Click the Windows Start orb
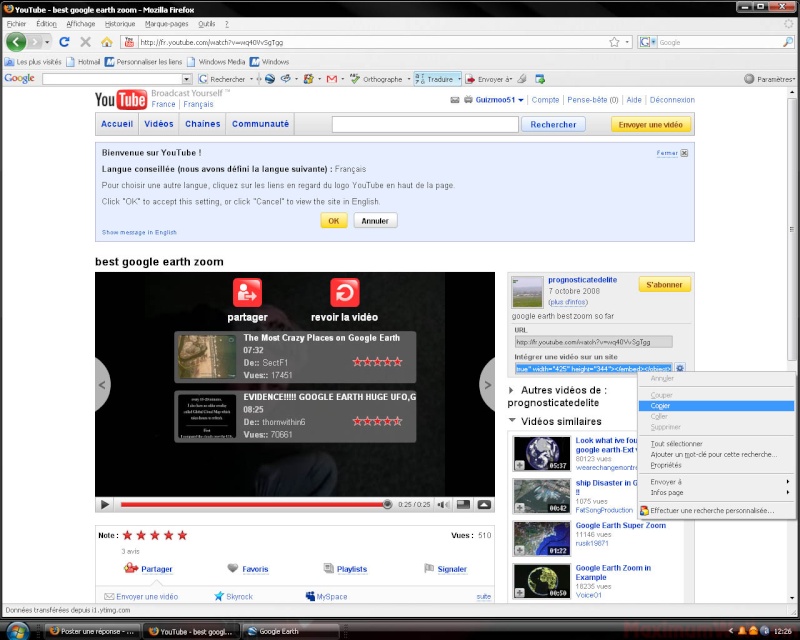The image size is (800, 640). pos(17,631)
